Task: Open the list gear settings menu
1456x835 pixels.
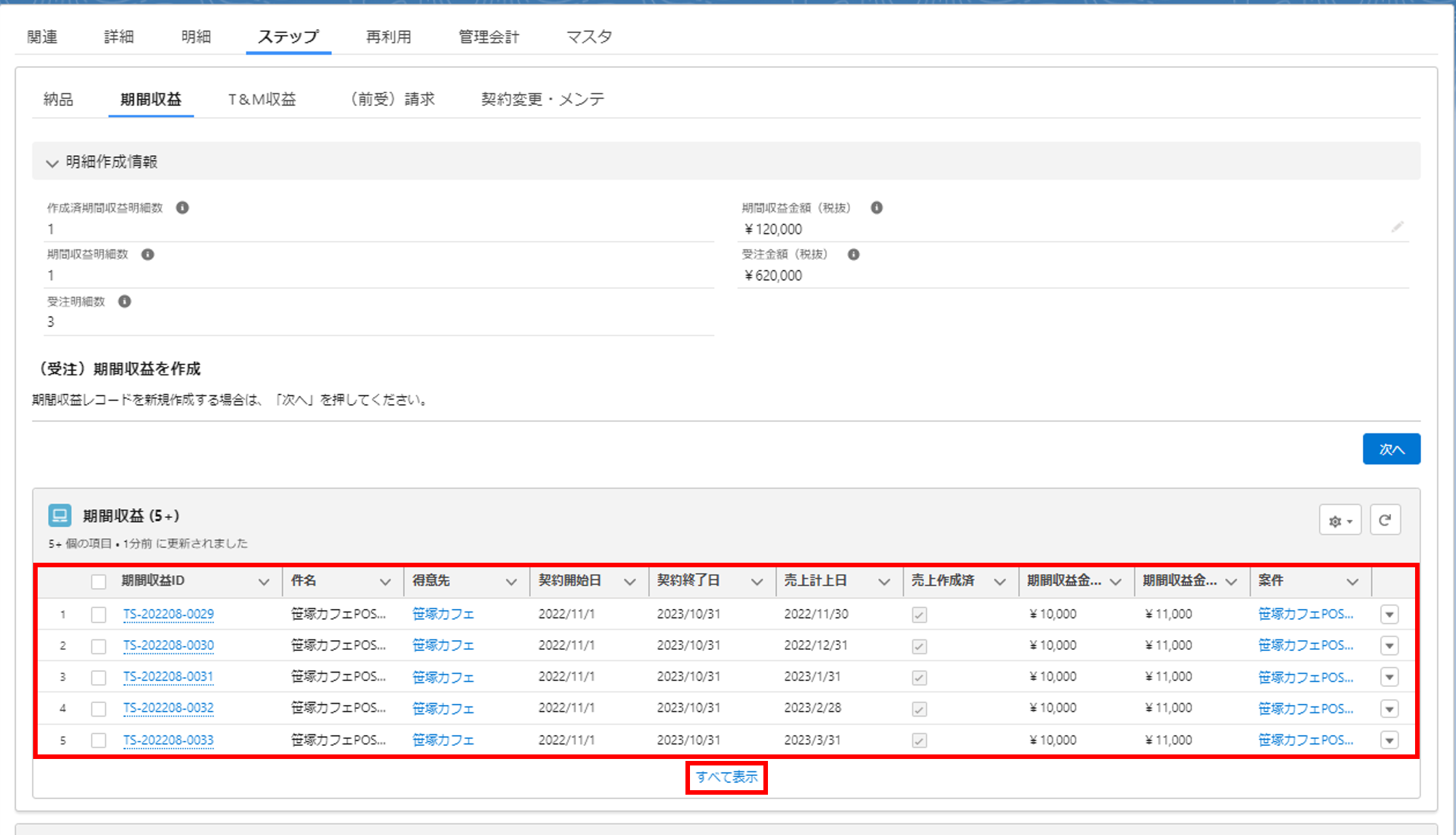Action: 1340,520
